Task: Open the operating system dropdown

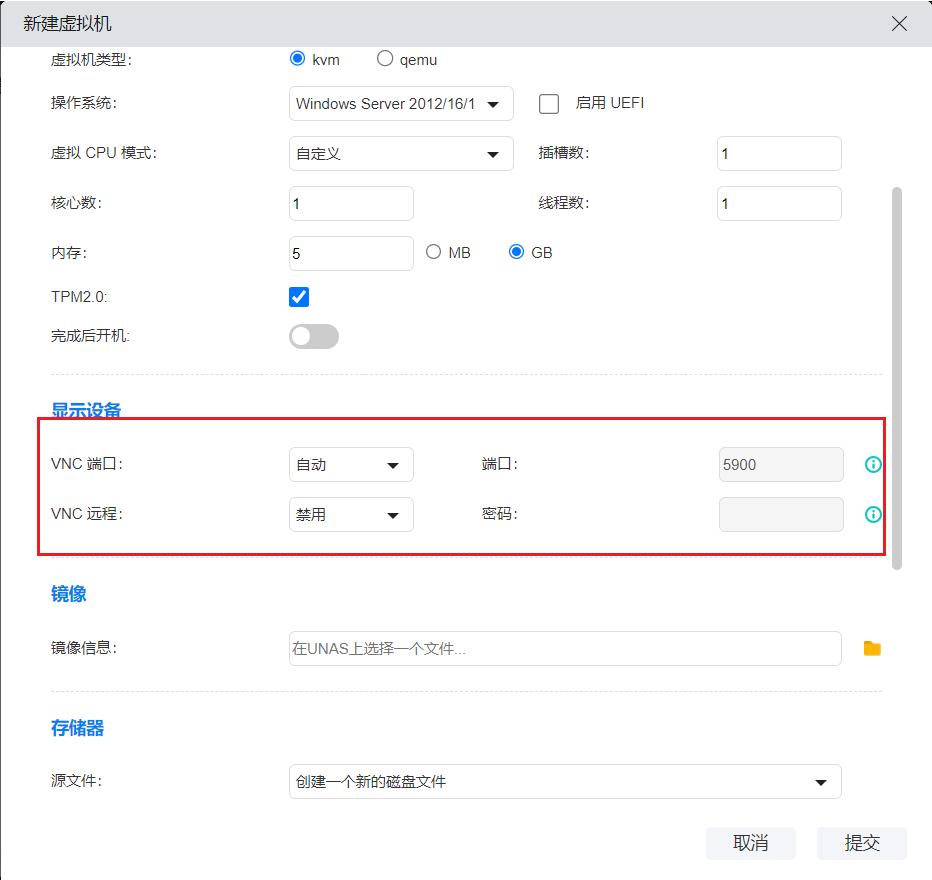Action: (401, 103)
